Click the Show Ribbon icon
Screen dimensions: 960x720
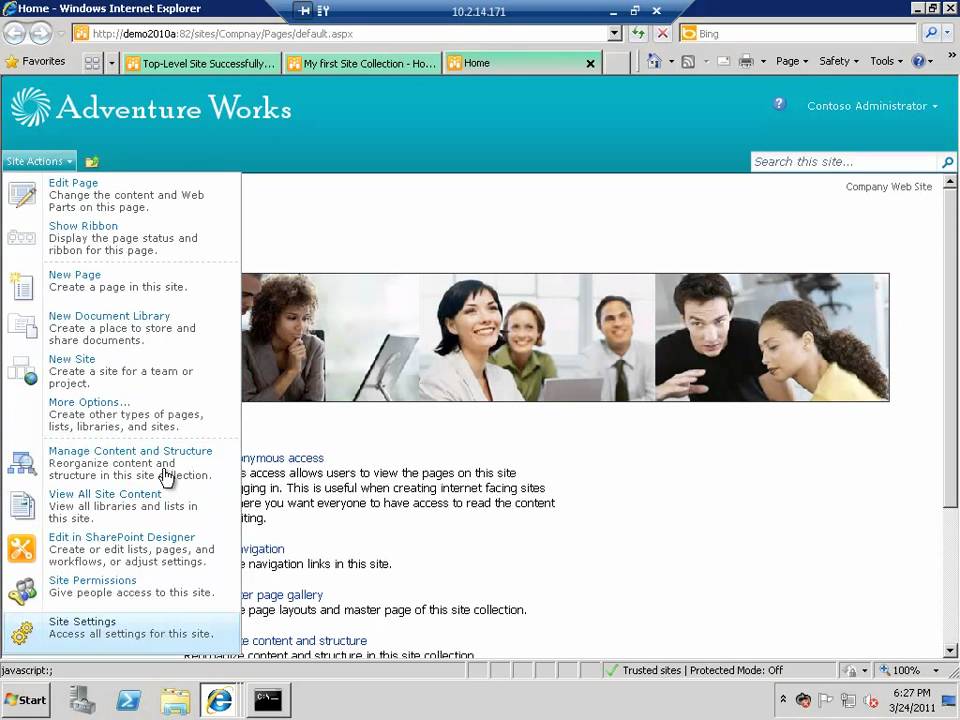click(21, 238)
